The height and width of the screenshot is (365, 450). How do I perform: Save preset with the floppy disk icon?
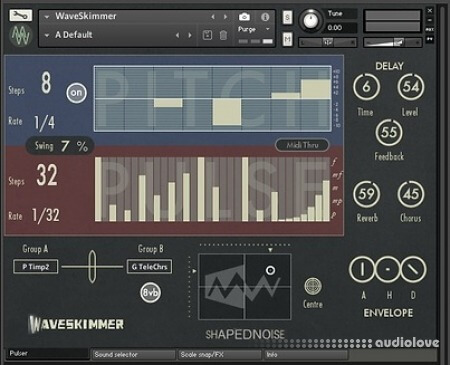(x=207, y=35)
